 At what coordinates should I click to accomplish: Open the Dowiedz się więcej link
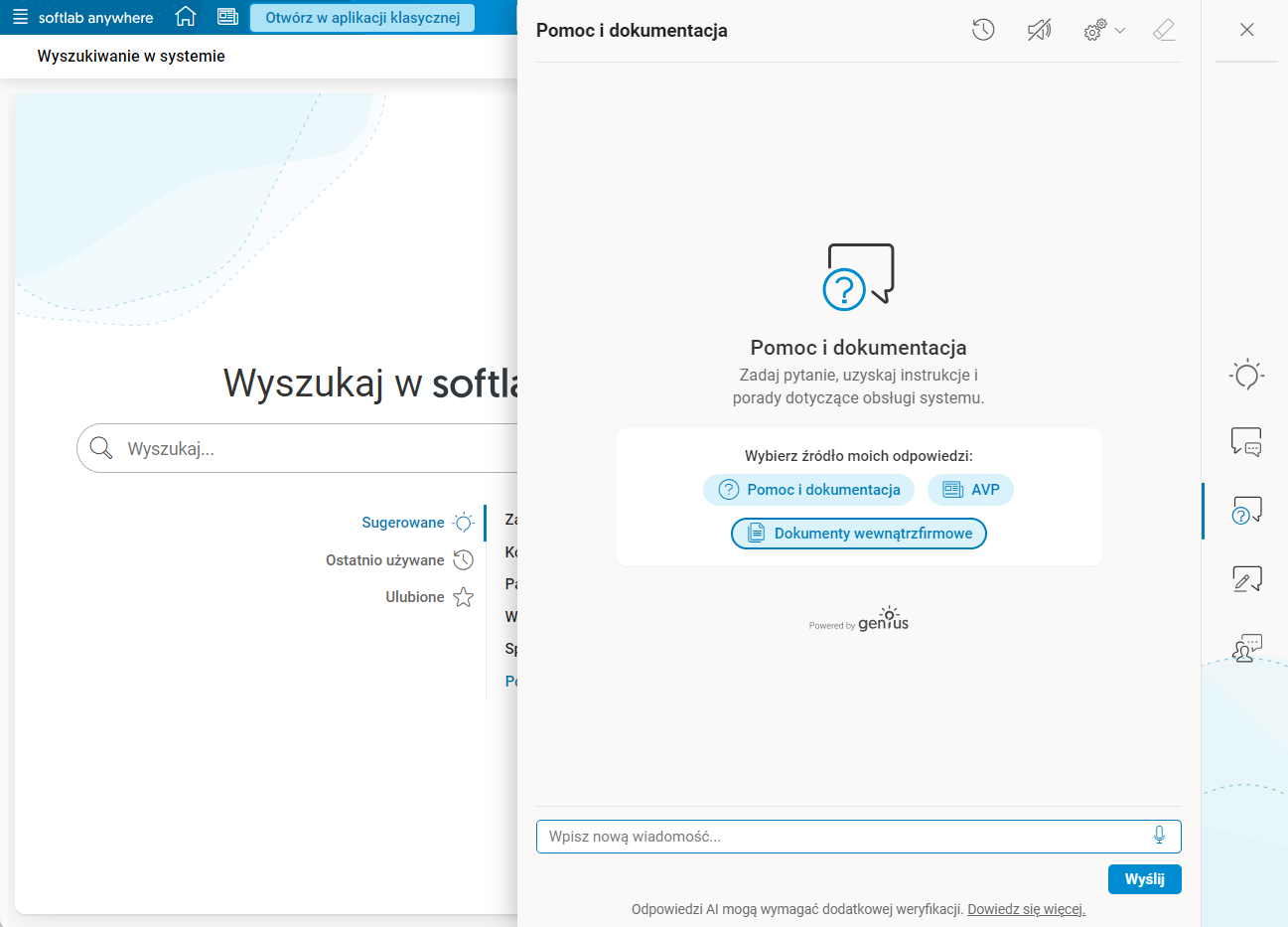click(1026, 909)
